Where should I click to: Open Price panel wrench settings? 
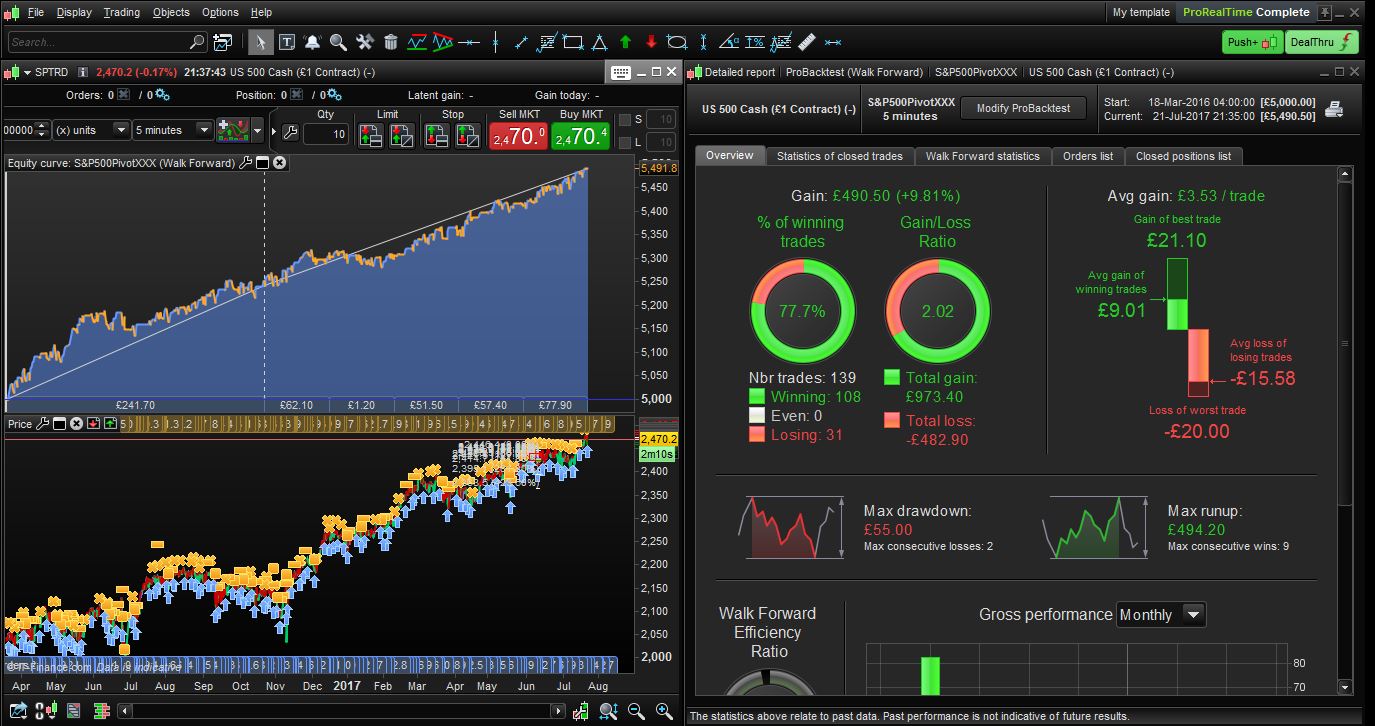42,424
